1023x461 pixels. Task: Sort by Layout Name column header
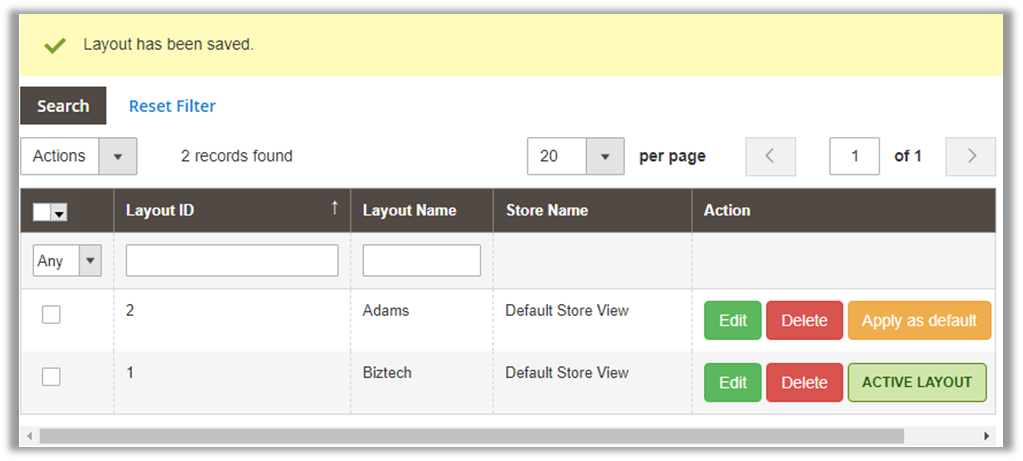coord(409,210)
